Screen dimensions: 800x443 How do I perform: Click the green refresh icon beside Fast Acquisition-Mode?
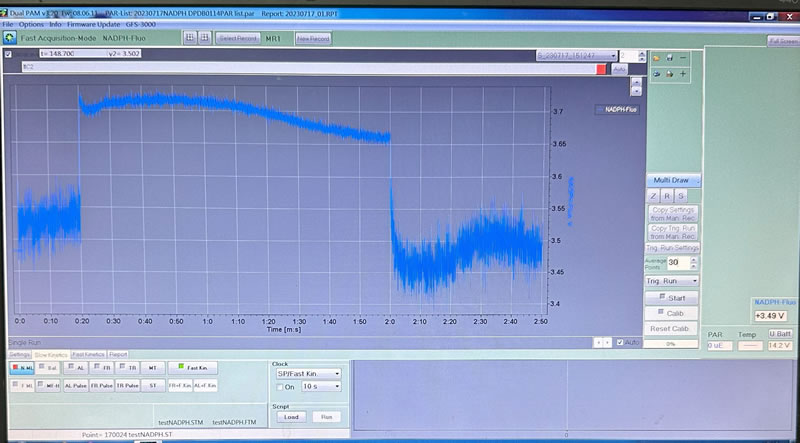[9, 37]
